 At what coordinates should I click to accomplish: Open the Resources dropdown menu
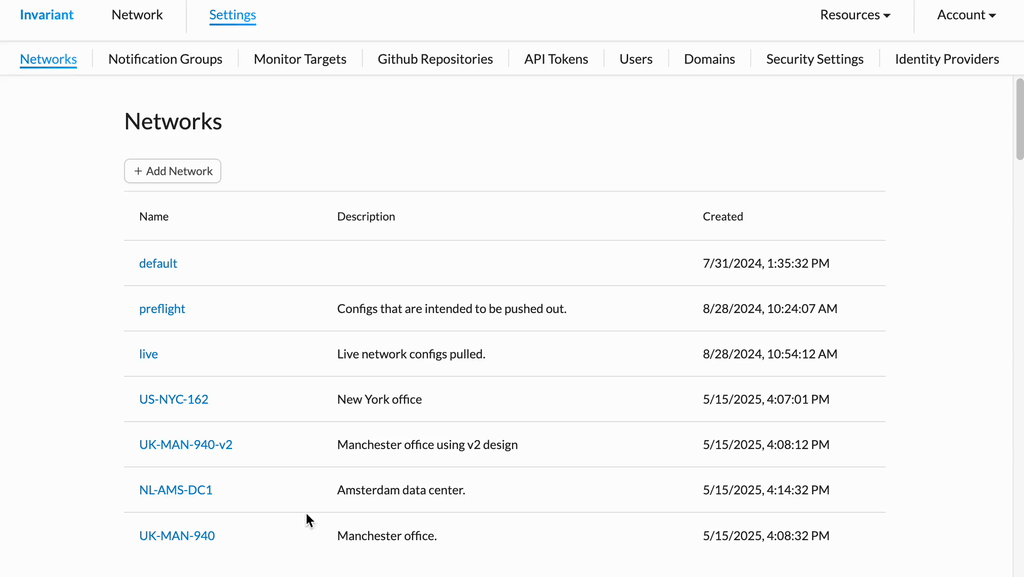pos(855,15)
